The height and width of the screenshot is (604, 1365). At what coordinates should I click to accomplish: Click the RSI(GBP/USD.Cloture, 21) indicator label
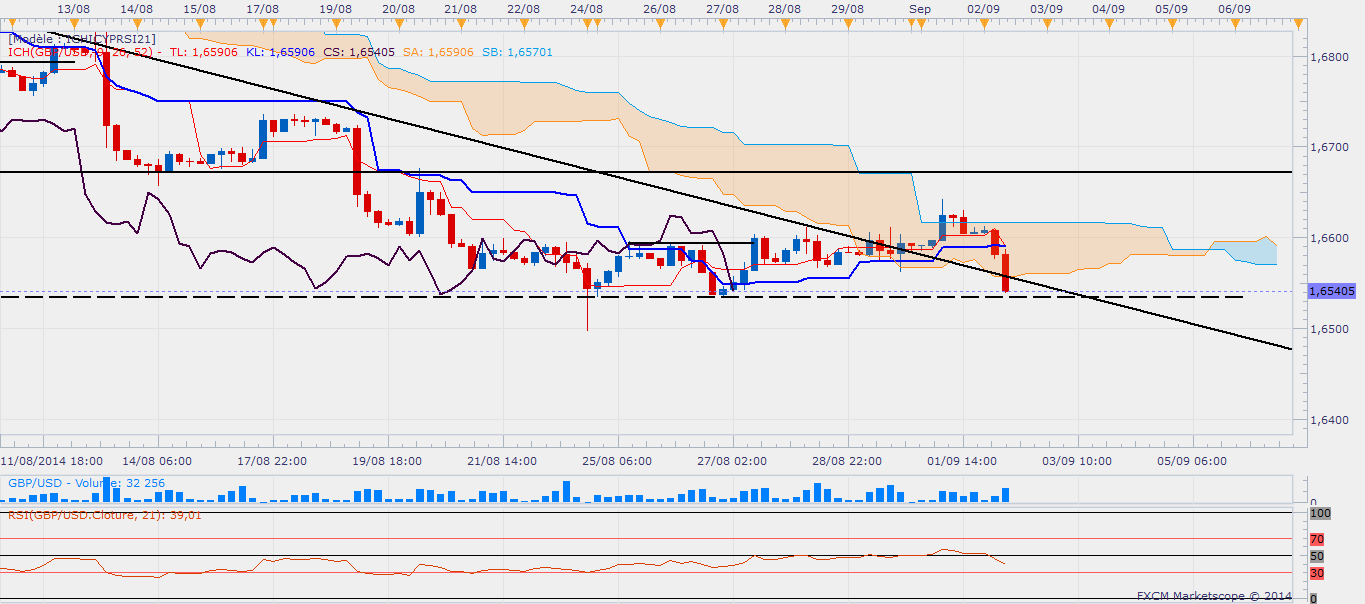point(105,515)
